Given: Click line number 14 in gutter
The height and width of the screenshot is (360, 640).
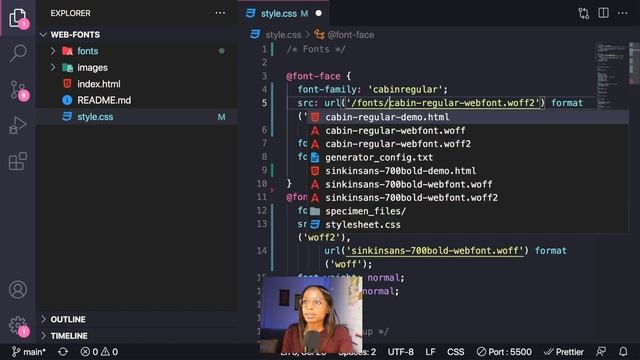Looking at the screenshot, I should (x=262, y=251).
